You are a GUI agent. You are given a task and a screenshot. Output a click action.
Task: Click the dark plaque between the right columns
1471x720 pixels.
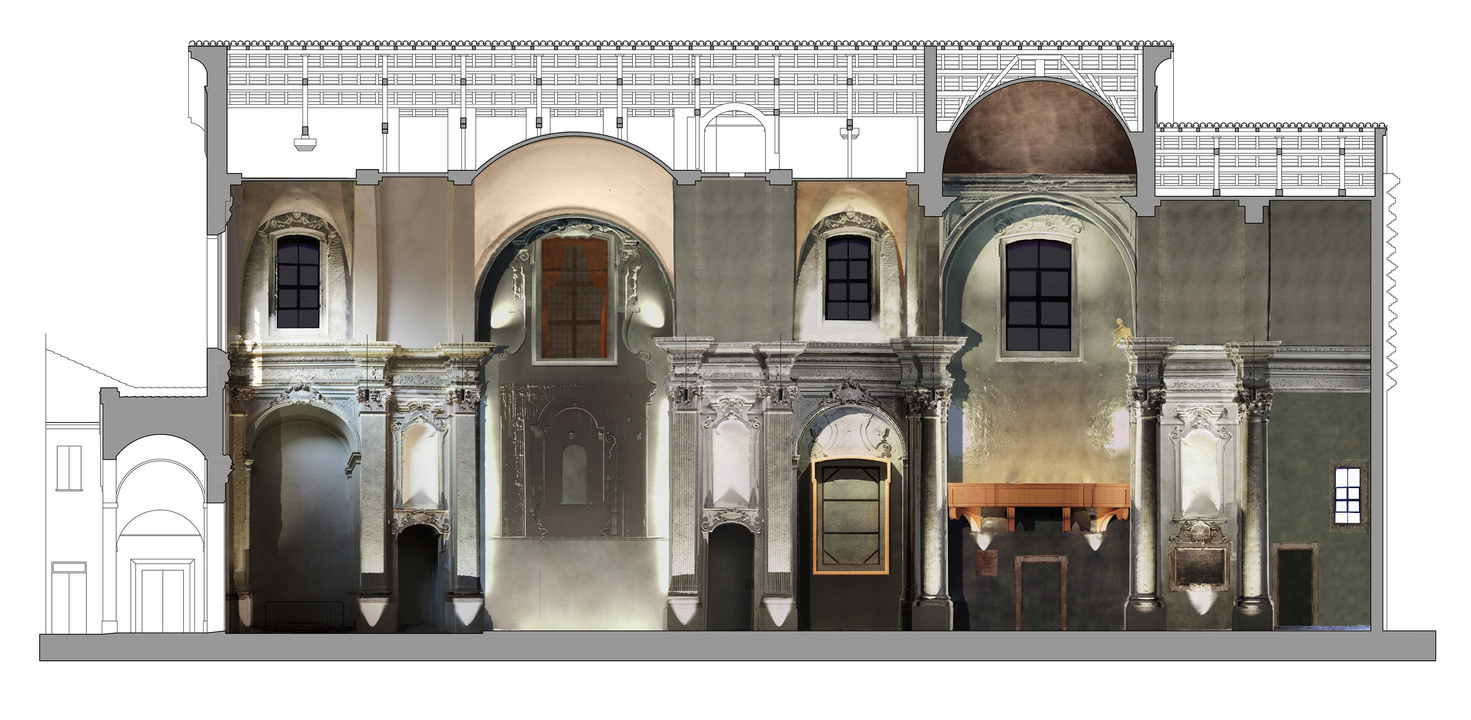tap(1199, 565)
